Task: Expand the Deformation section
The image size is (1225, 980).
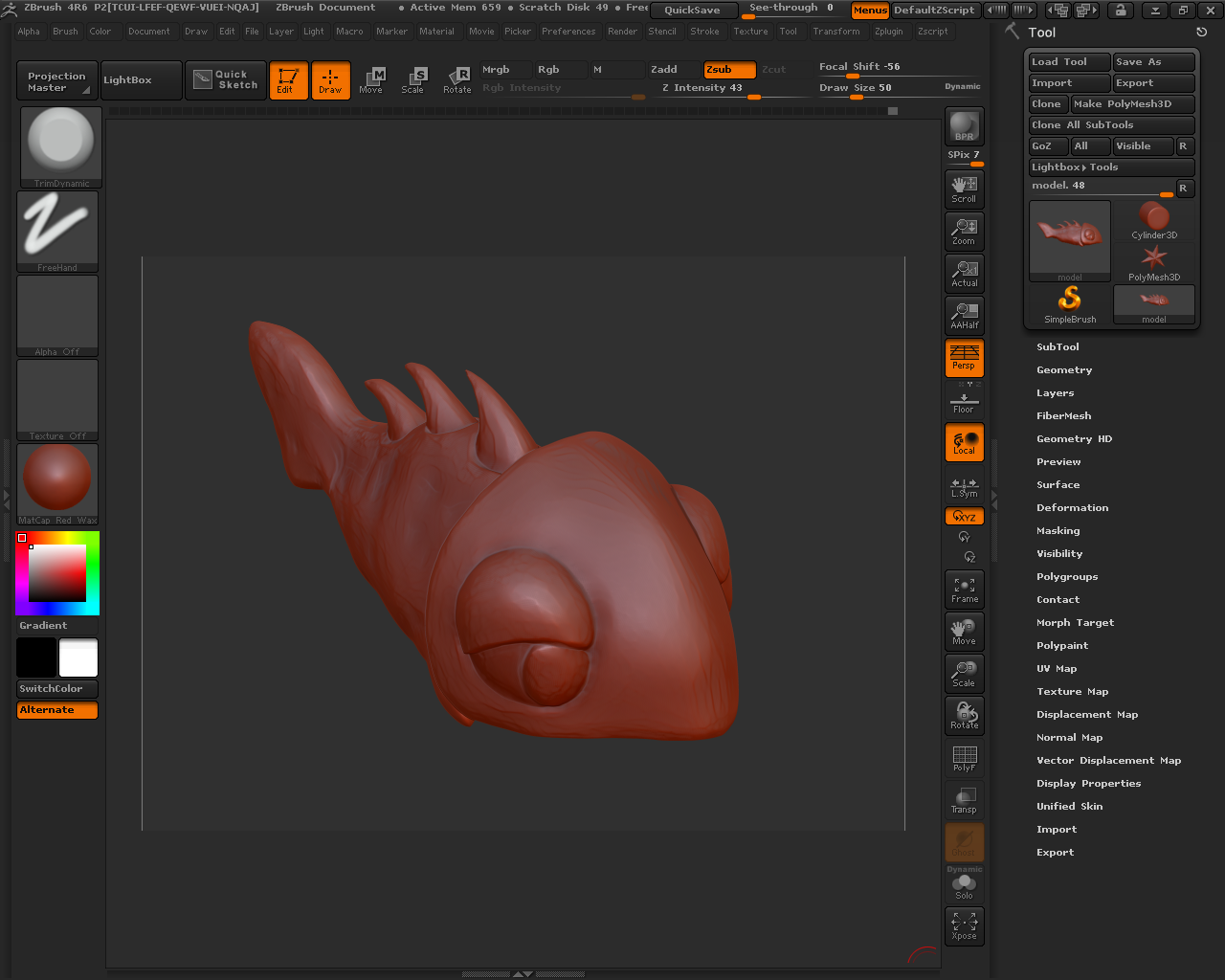Action: click(x=1072, y=508)
